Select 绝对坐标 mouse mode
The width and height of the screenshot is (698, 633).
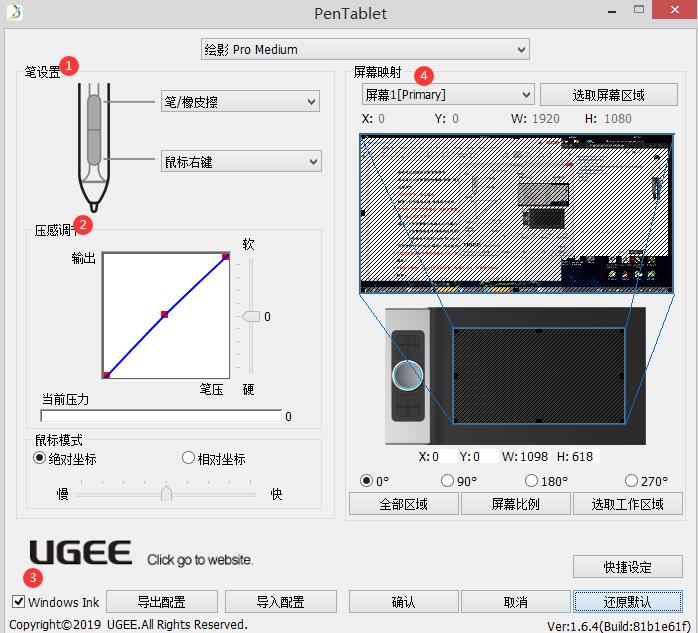(40, 458)
